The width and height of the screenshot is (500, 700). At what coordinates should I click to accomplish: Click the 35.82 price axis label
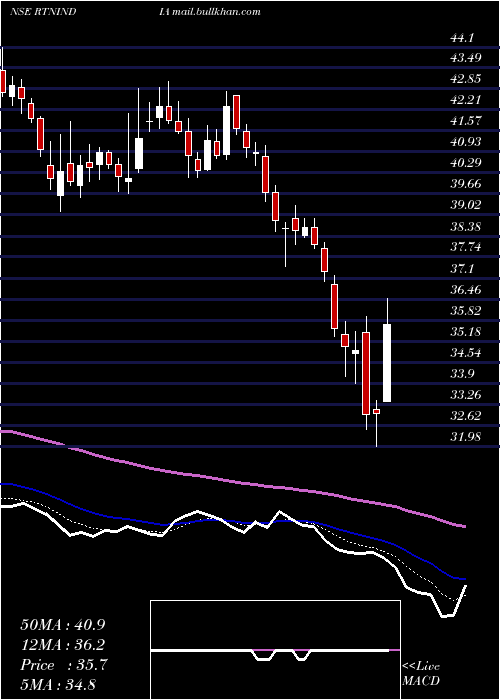pos(465,311)
